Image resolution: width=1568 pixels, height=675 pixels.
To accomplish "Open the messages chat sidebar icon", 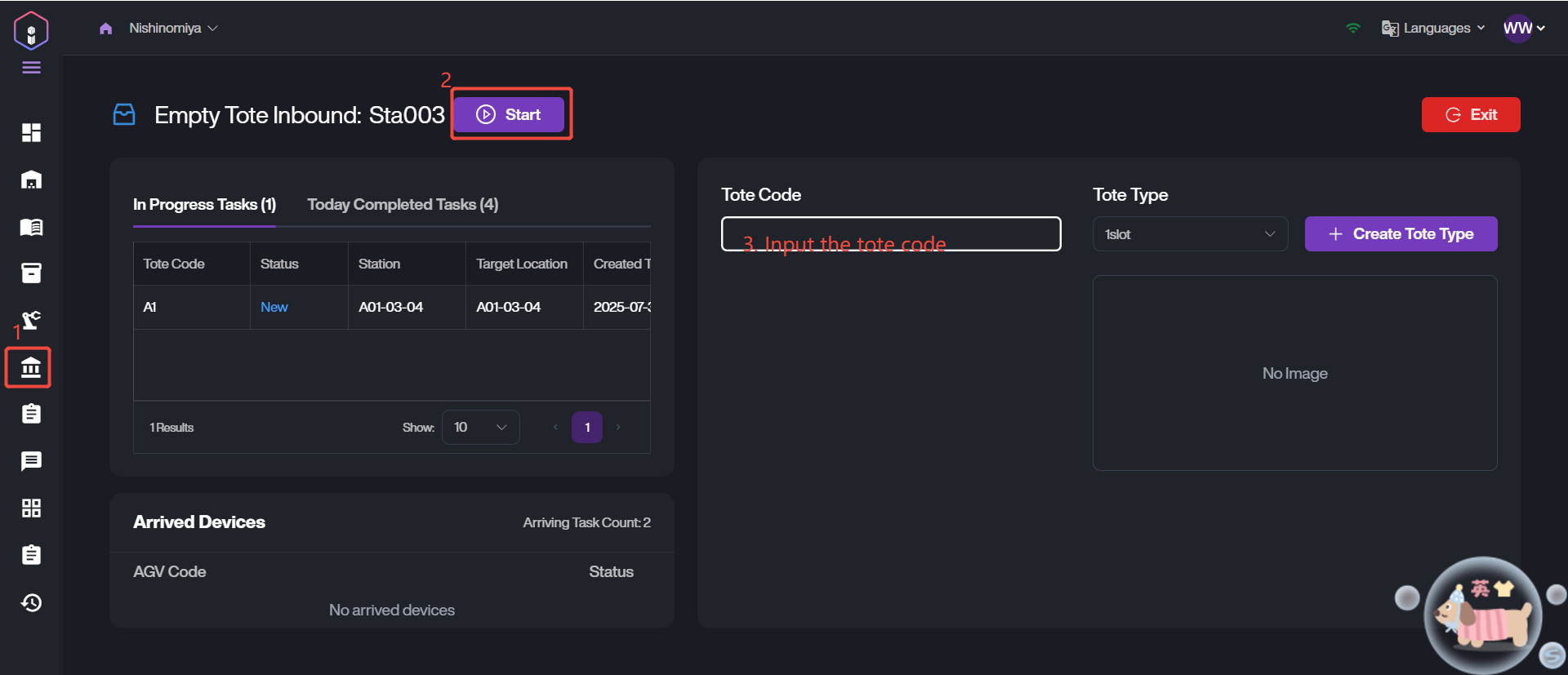I will click(x=31, y=461).
